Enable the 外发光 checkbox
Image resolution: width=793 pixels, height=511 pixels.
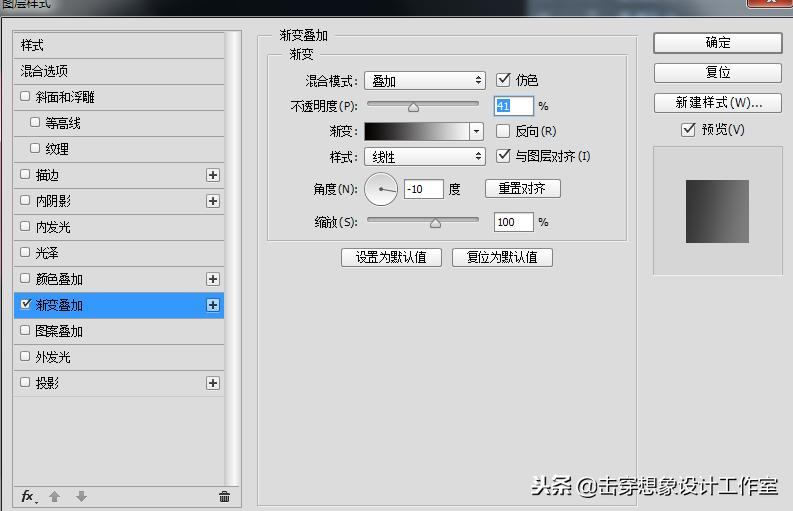(x=25, y=356)
